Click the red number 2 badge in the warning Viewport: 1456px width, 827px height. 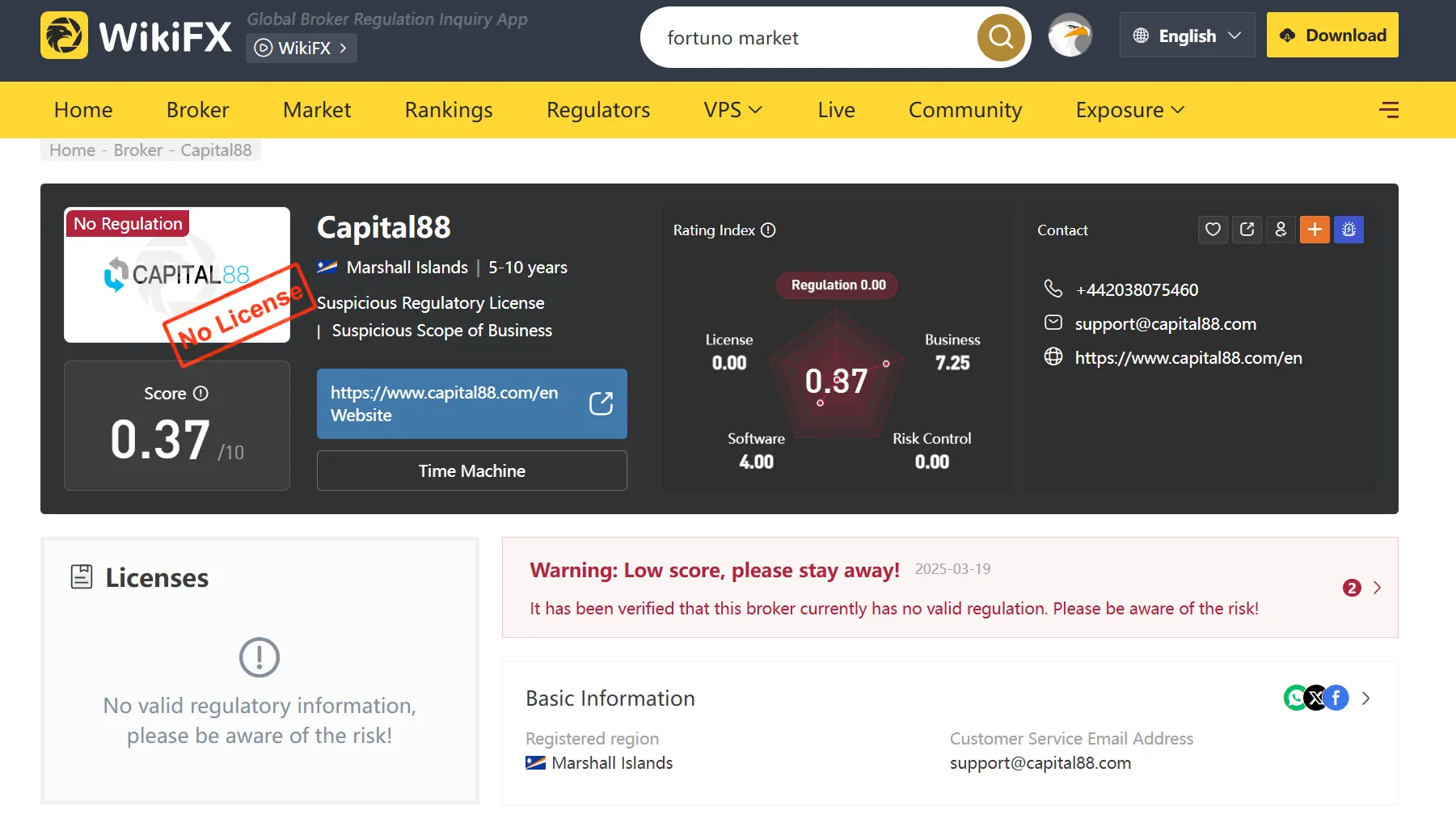[x=1352, y=588]
